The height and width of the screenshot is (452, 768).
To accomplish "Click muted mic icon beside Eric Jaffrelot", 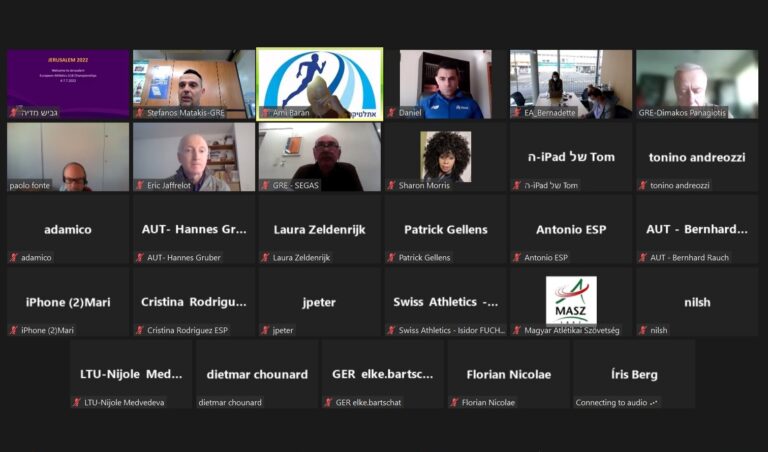I will point(140,185).
